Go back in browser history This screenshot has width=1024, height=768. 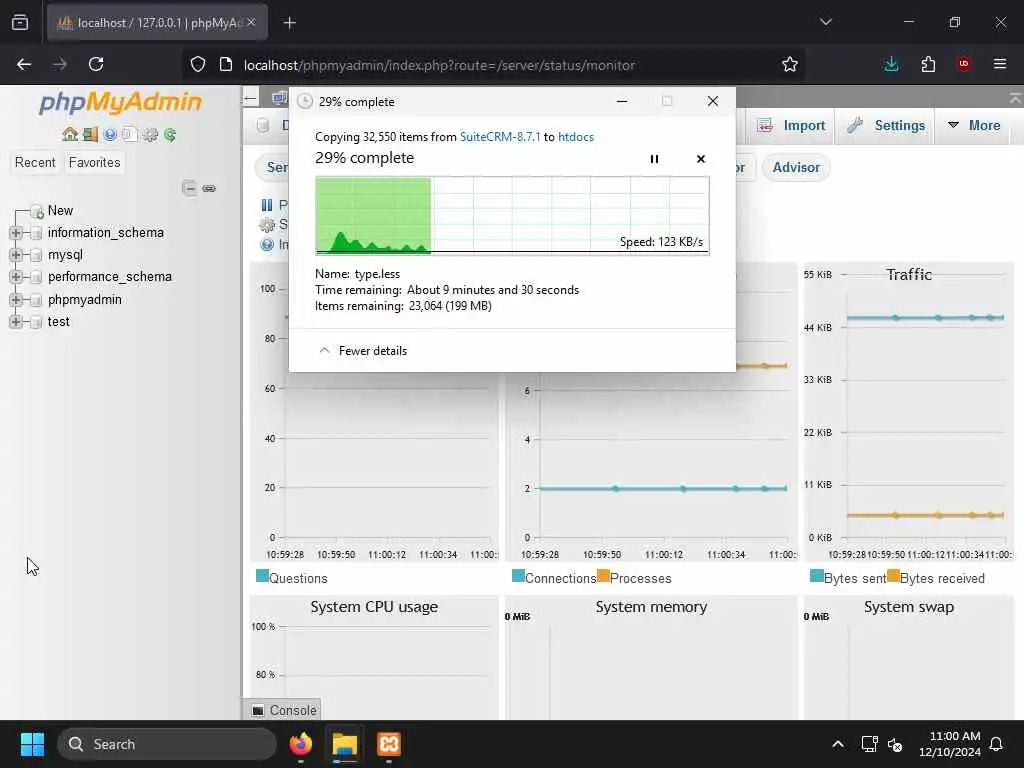(x=24, y=64)
